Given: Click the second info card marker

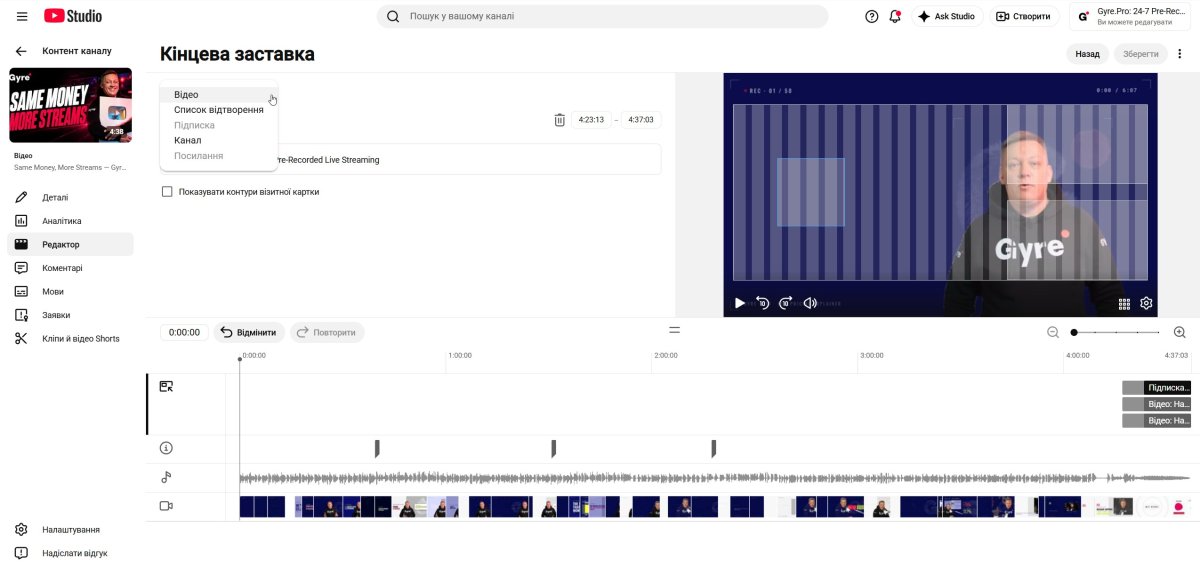Looking at the screenshot, I should 553,448.
